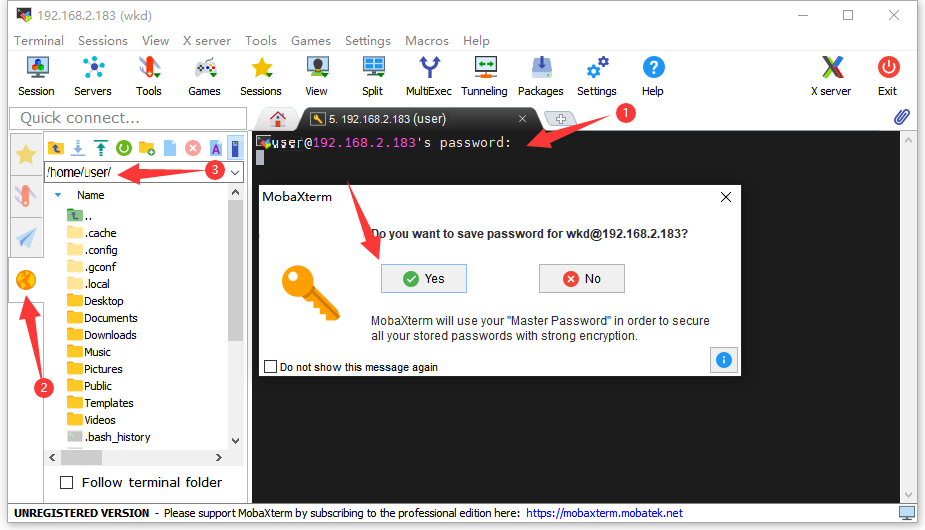Select the Documents folder

click(x=102, y=318)
